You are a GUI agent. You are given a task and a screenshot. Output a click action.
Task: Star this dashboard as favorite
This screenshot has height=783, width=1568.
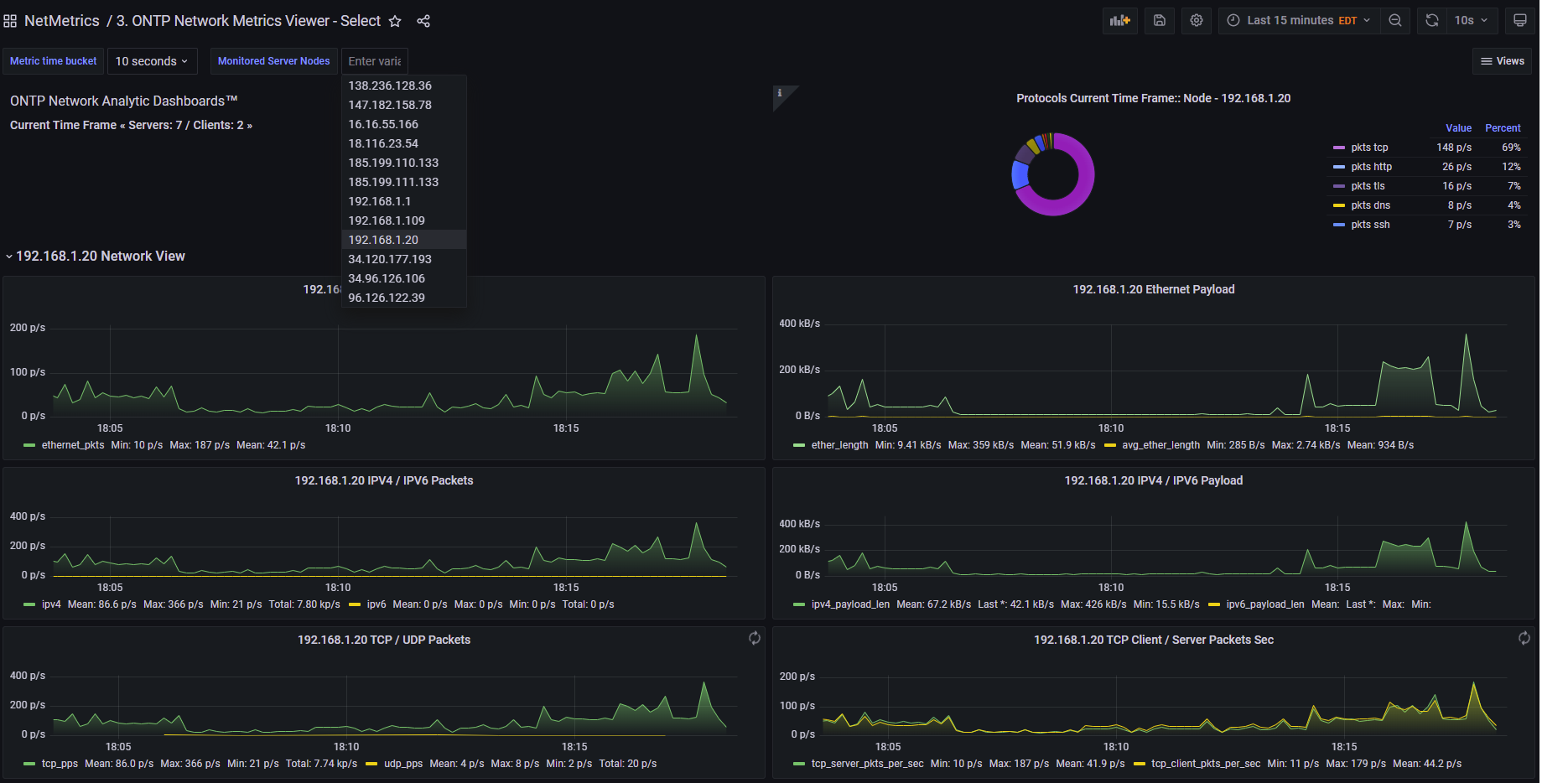[395, 21]
